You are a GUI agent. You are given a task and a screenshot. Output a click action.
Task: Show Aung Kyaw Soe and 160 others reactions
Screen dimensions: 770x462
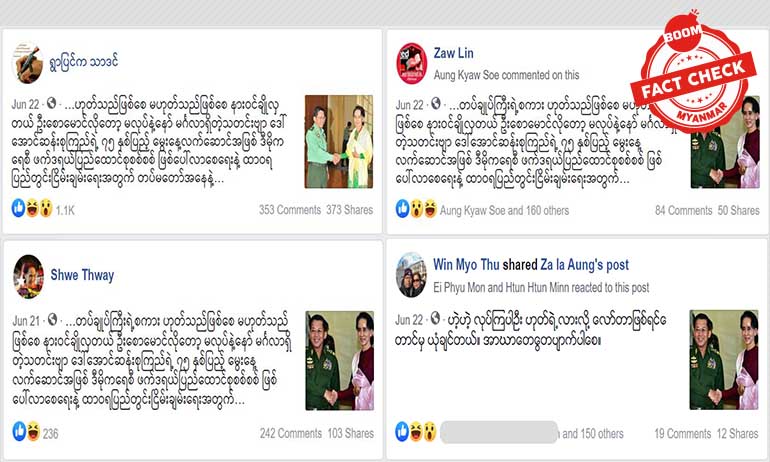tap(504, 211)
